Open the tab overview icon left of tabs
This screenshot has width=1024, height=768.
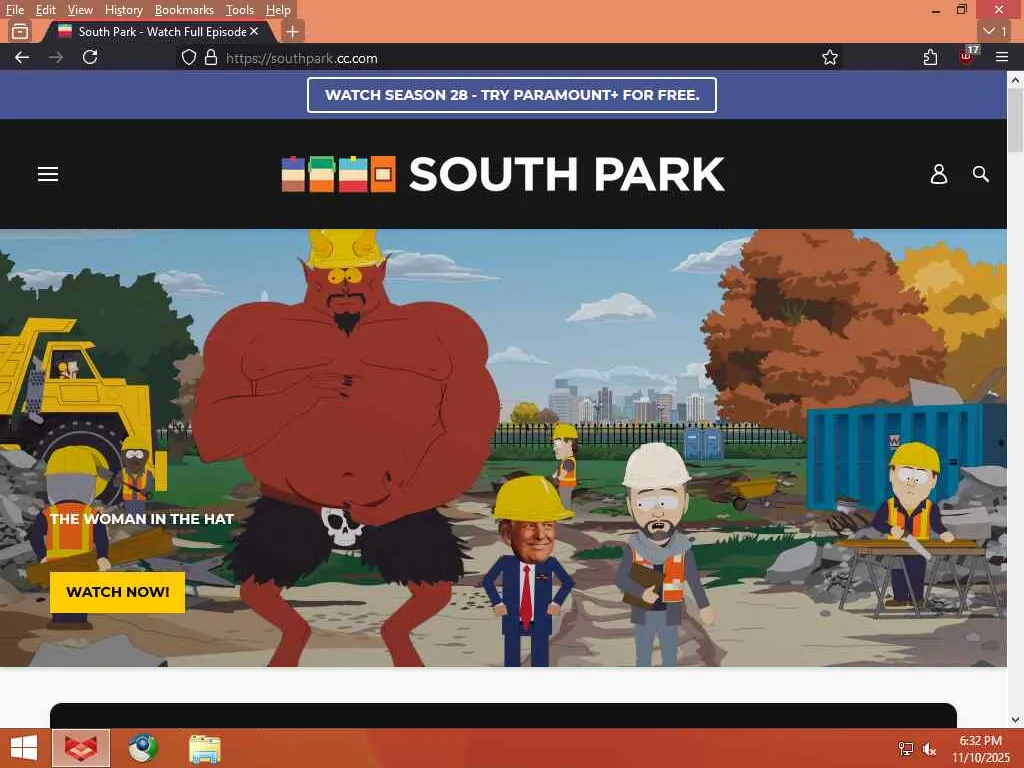[x=20, y=31]
